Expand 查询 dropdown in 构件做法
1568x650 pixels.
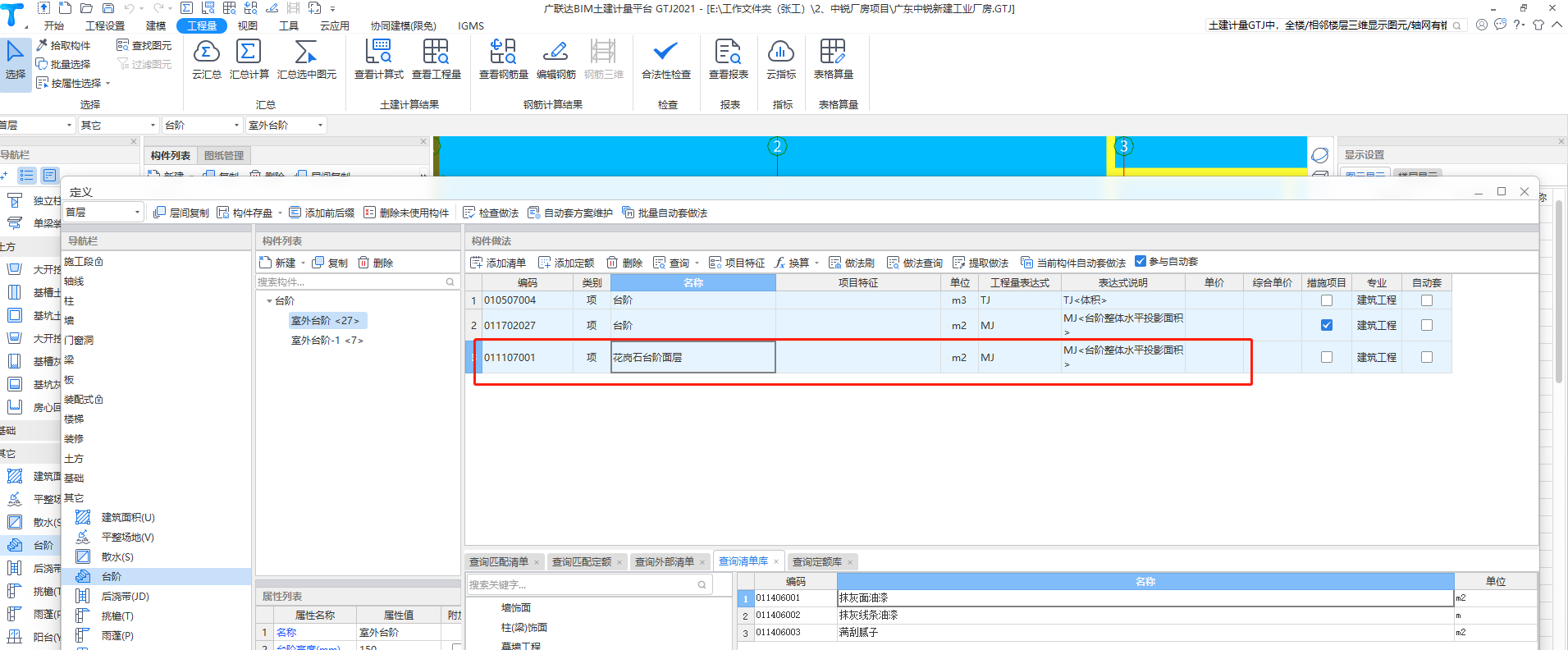tap(697, 263)
